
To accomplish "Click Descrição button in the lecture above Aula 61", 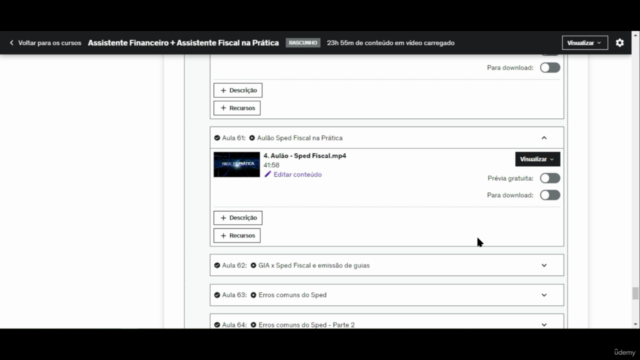I will 238,90.
